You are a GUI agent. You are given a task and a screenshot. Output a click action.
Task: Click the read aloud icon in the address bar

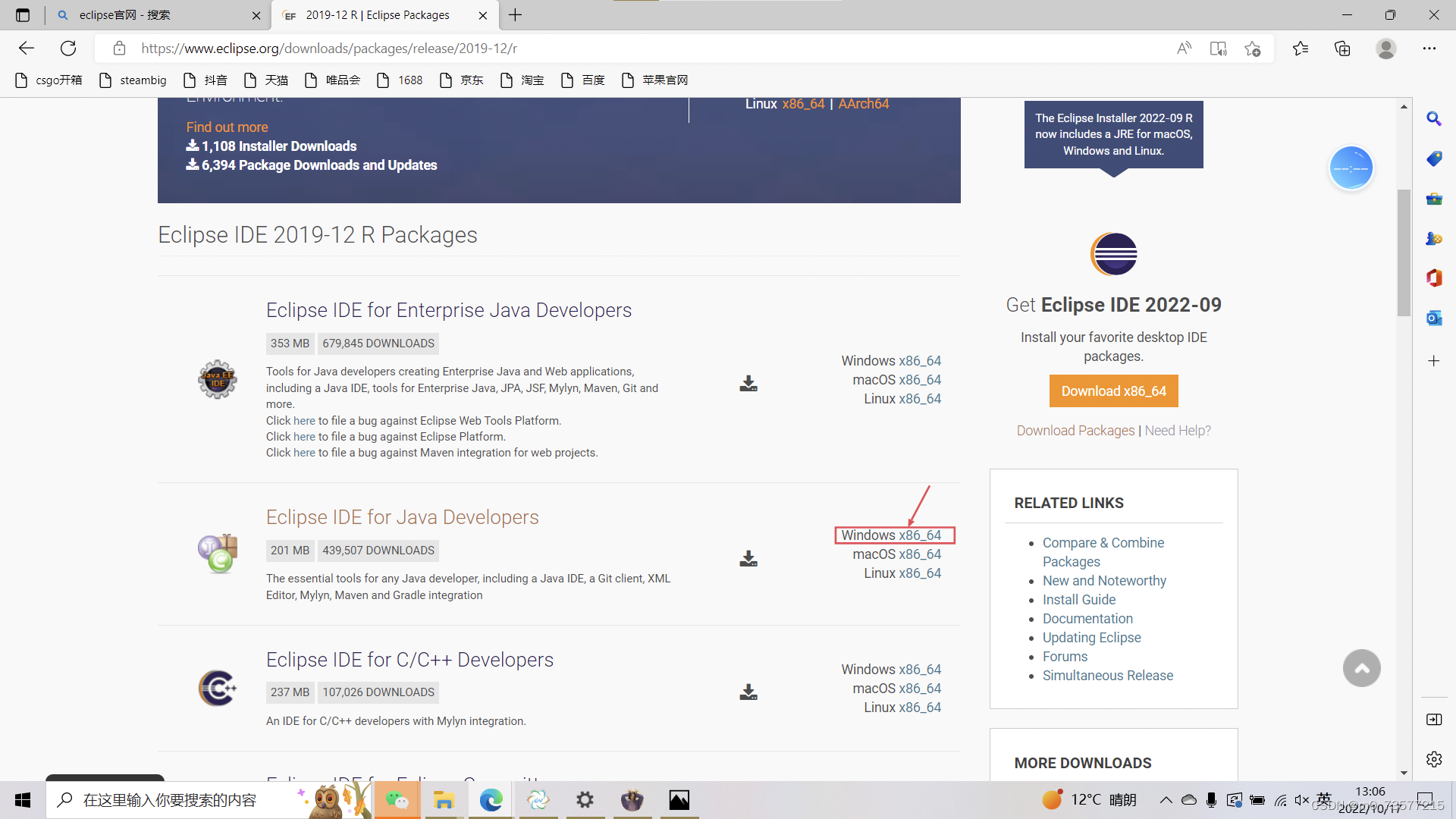click(1184, 49)
